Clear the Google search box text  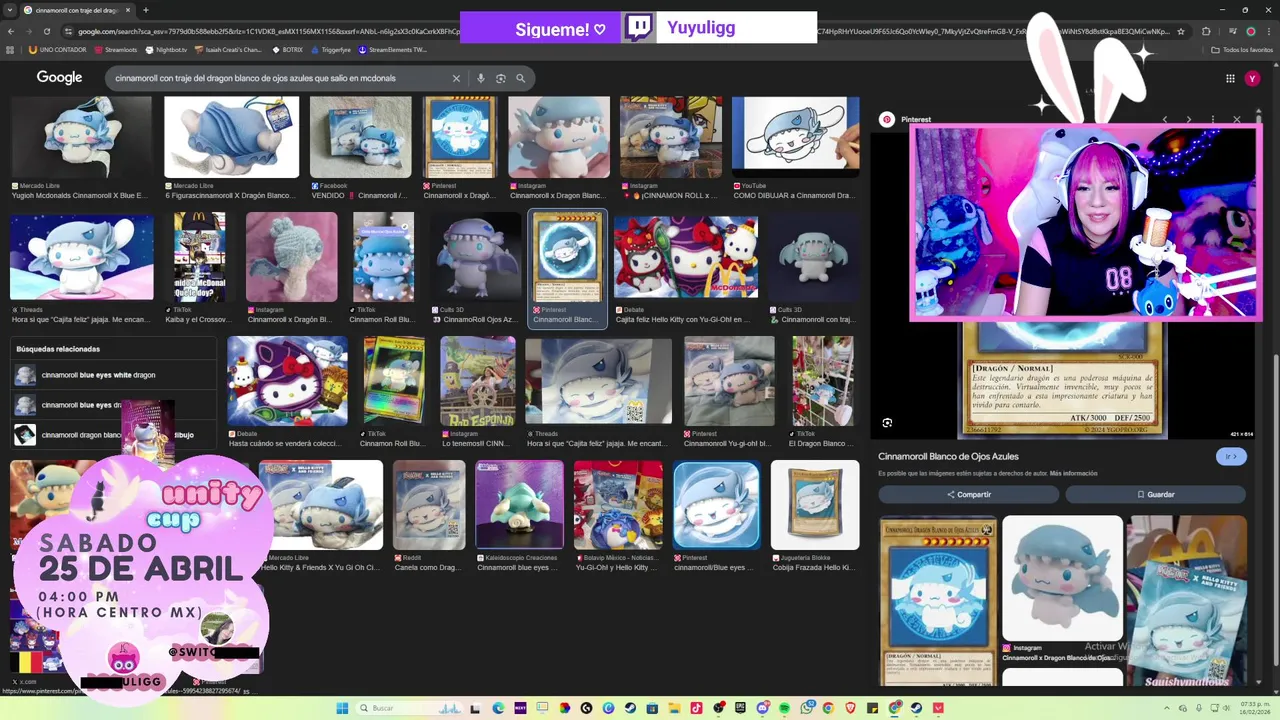pos(456,78)
